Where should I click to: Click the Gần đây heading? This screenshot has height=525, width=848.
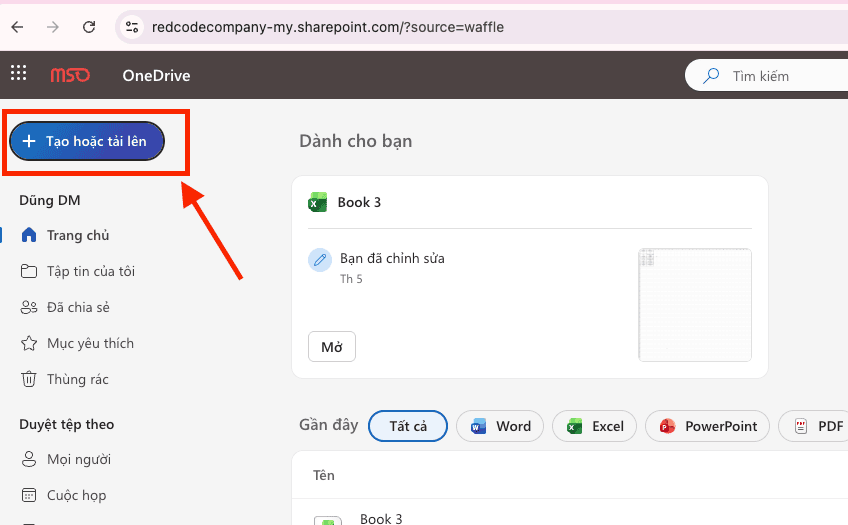(329, 425)
